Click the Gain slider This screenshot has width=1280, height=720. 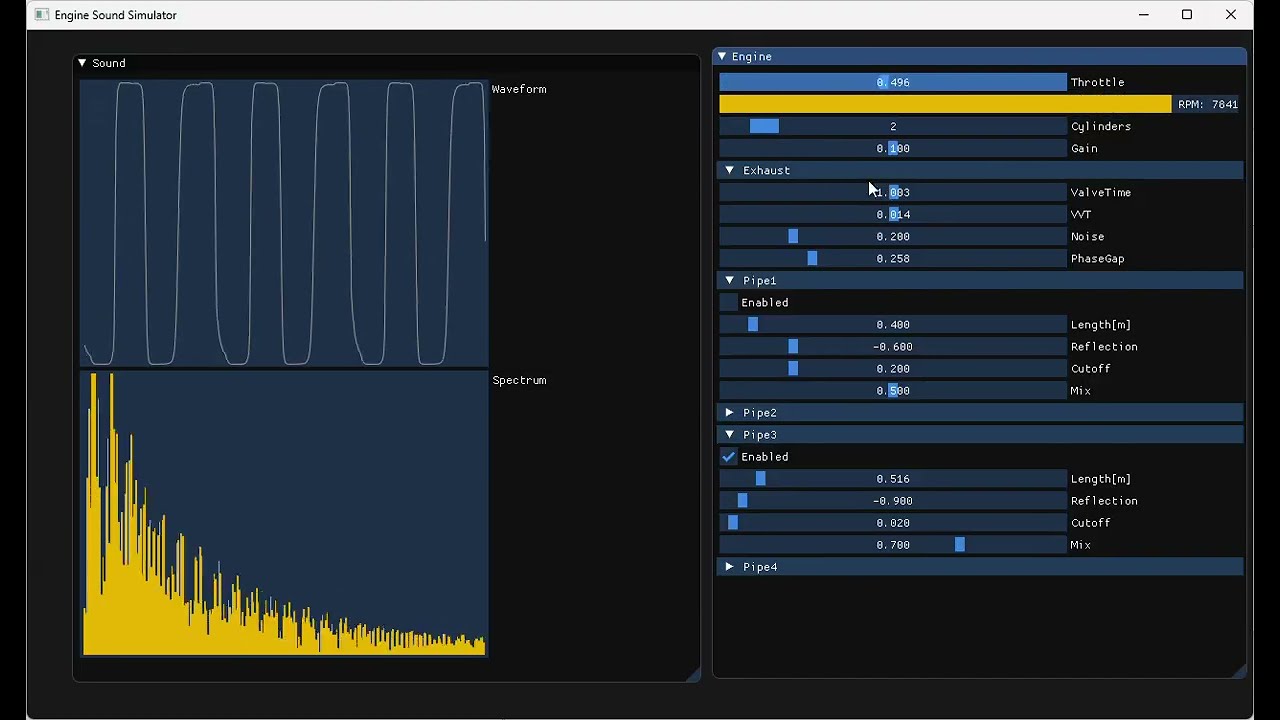(893, 148)
